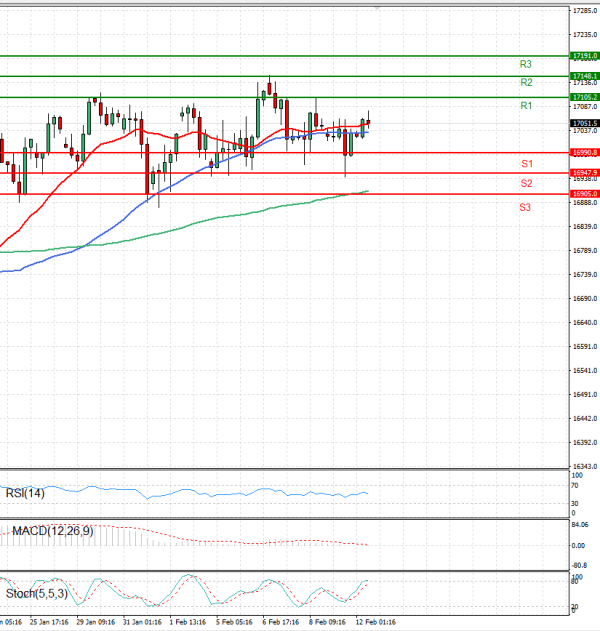Click the 1 Feb 13:16 time axis label
Viewport: 600px width, 631px height.
click(x=187, y=621)
